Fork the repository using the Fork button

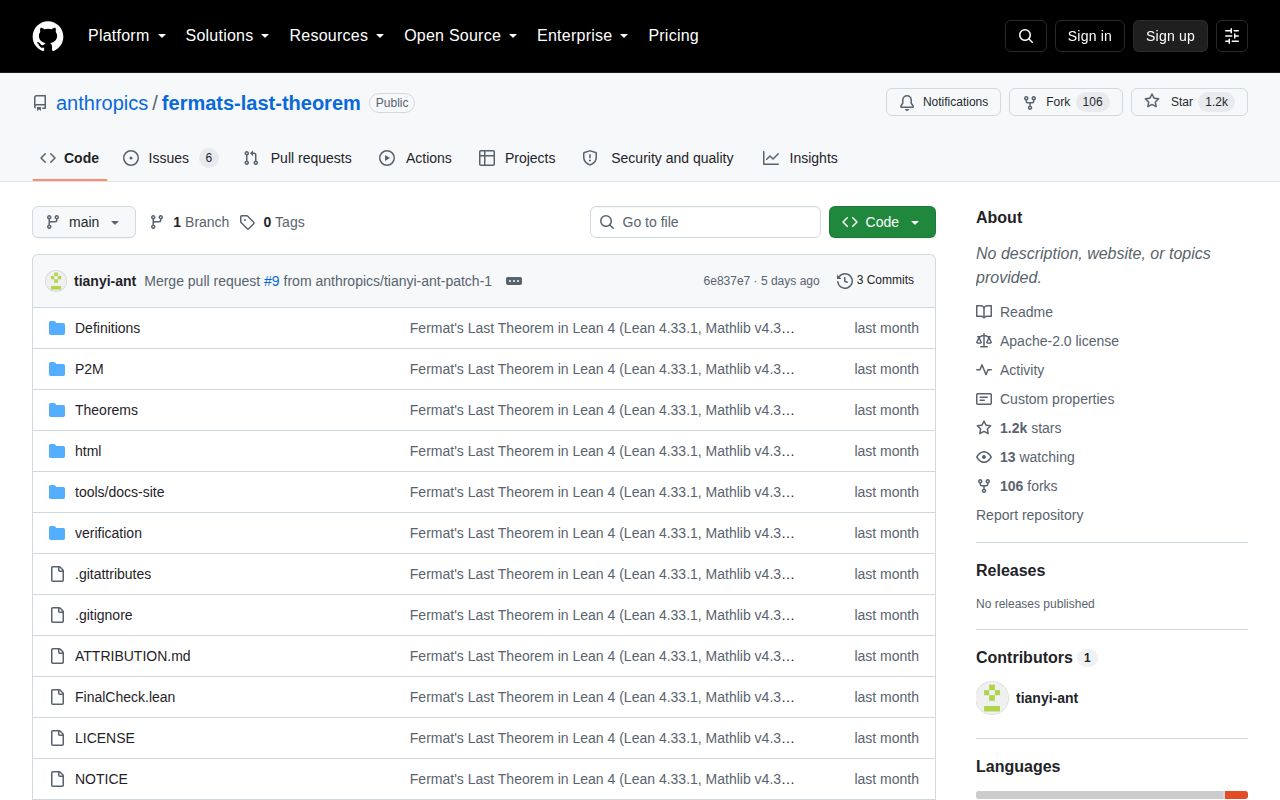pyautogui.click(x=1065, y=102)
